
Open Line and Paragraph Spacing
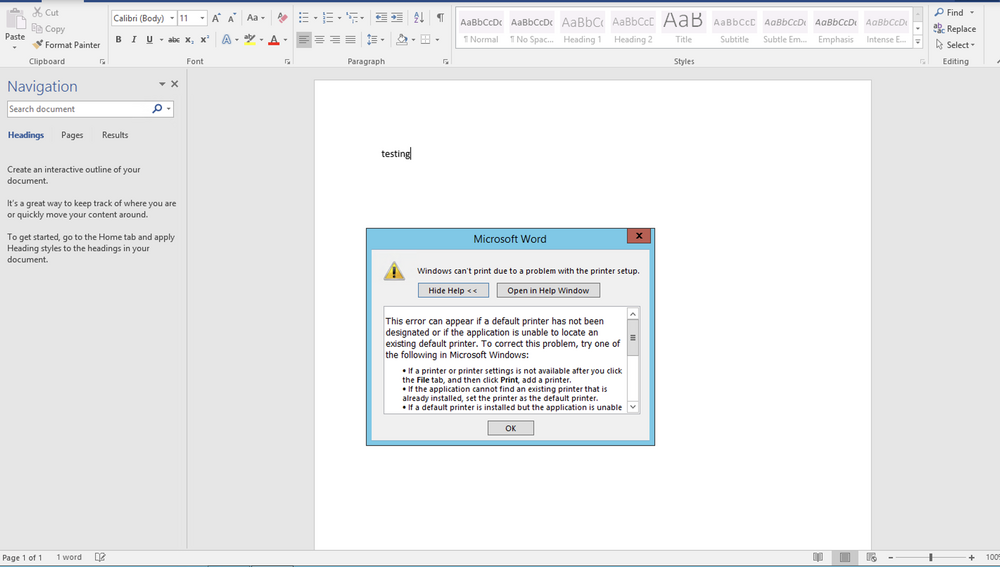372,40
